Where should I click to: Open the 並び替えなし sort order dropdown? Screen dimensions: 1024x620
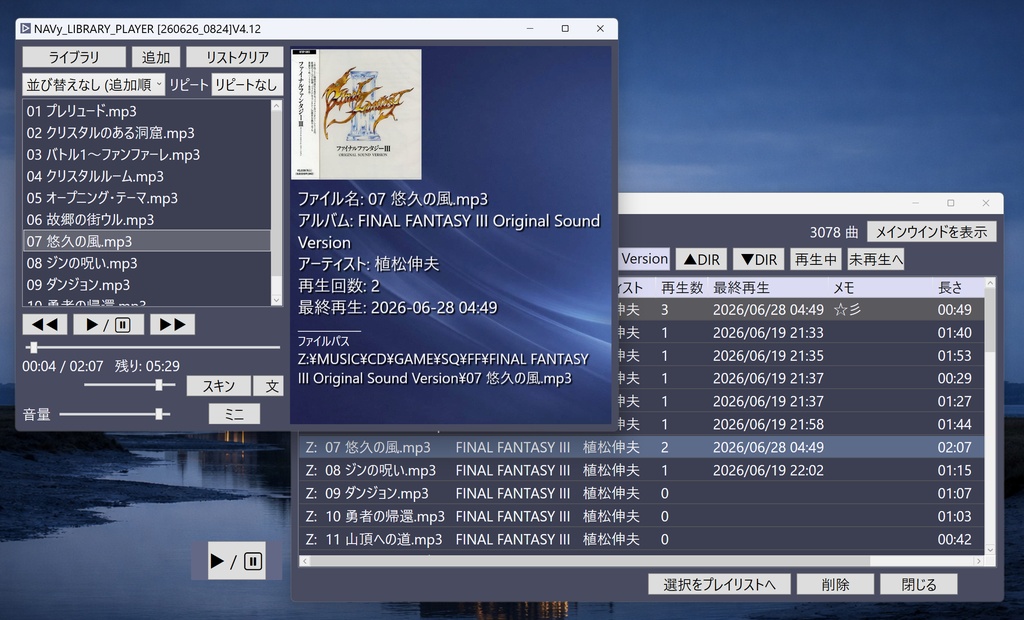[93, 84]
